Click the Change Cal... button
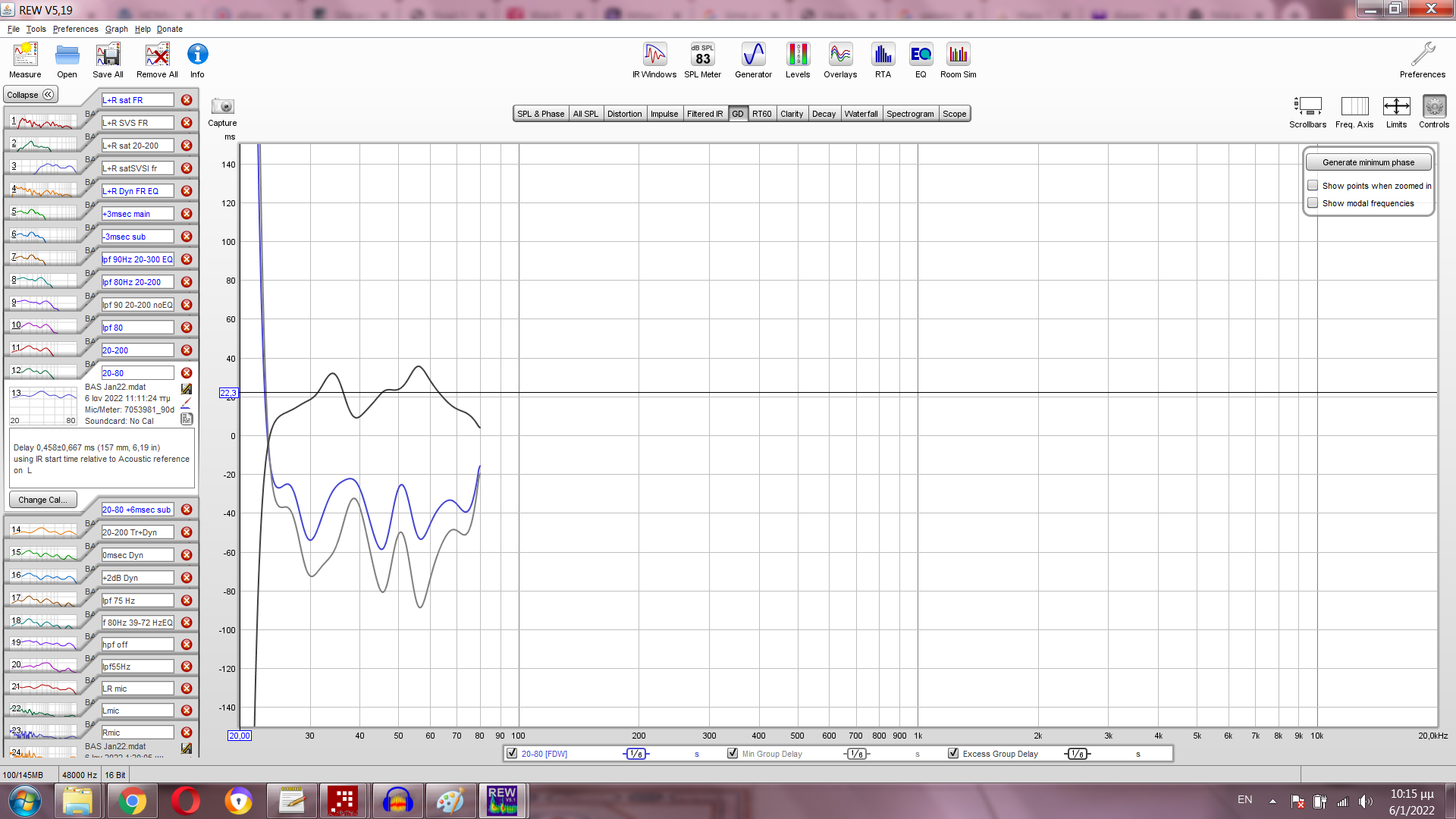 coord(42,500)
